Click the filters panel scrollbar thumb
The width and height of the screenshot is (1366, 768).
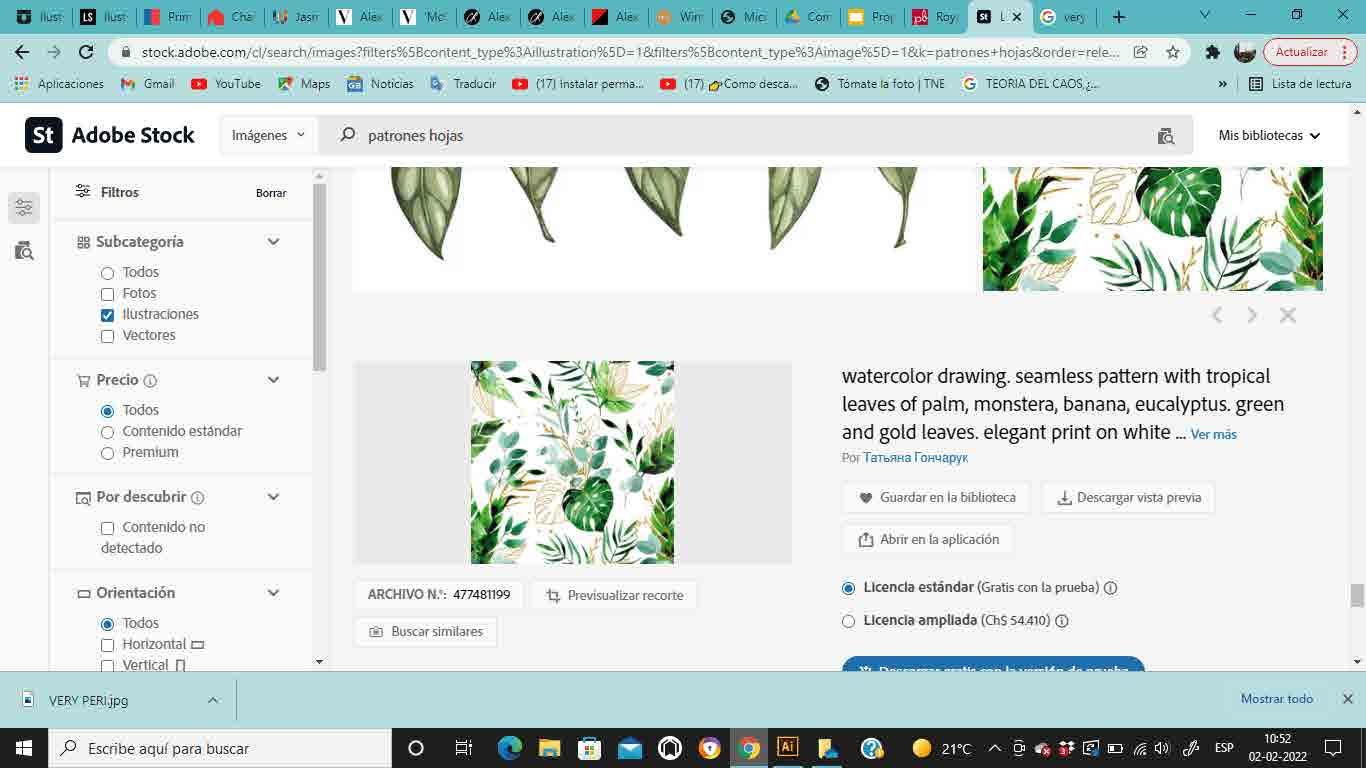coord(320,277)
